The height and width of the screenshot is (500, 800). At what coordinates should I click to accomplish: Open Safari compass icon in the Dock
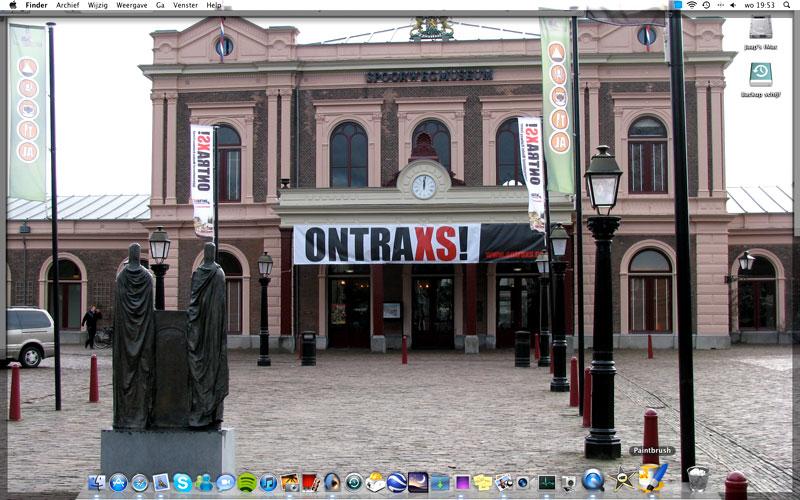pyautogui.click(x=140, y=482)
